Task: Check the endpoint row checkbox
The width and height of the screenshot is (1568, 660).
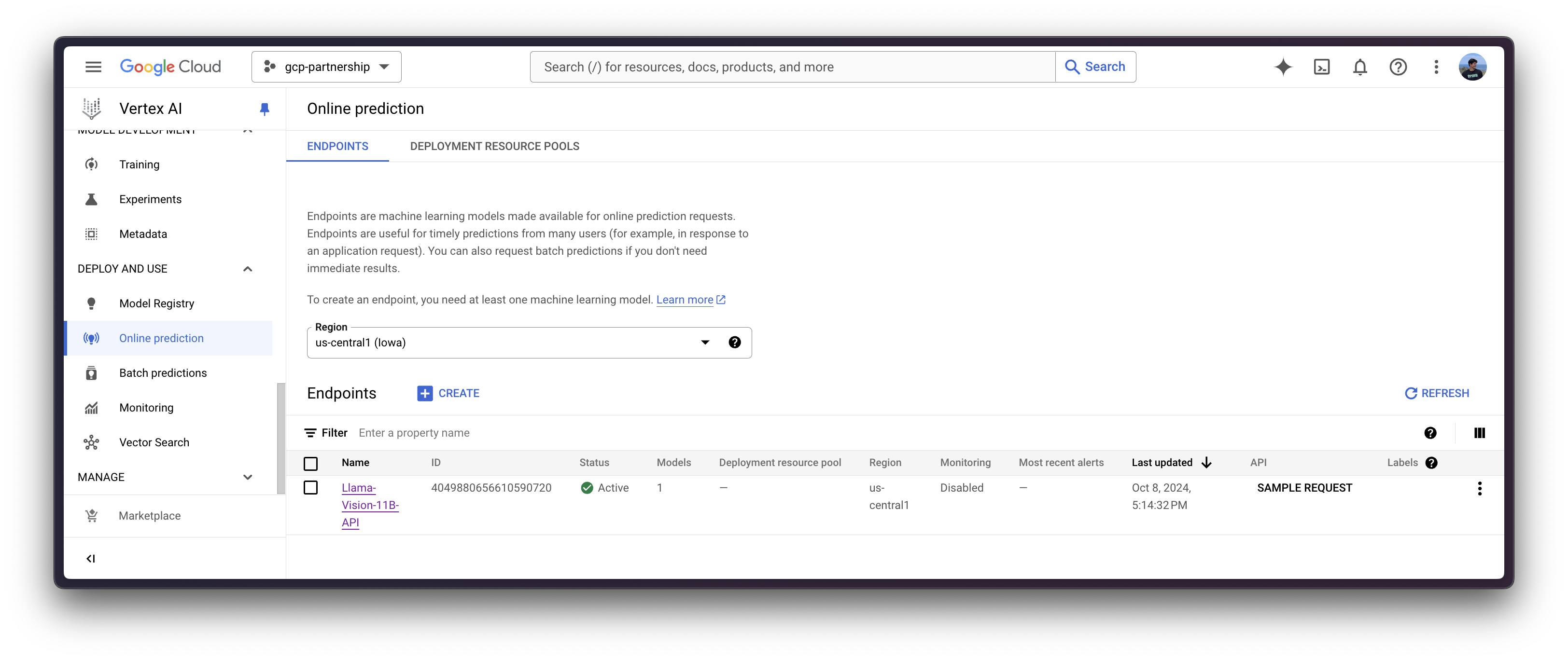Action: (311, 488)
